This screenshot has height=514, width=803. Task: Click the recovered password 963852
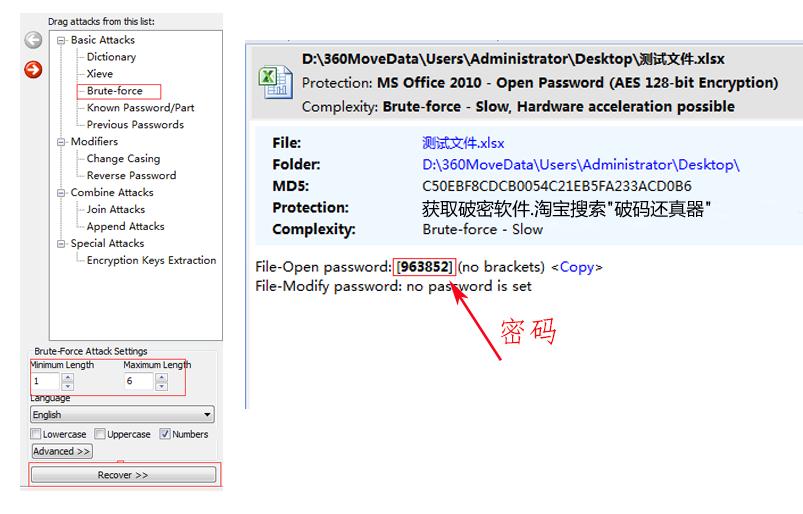[425, 267]
